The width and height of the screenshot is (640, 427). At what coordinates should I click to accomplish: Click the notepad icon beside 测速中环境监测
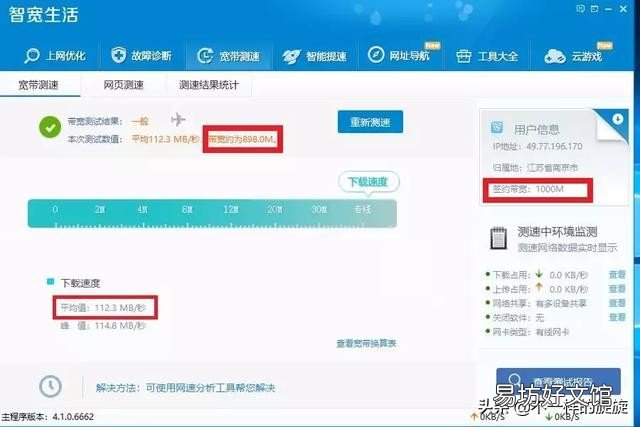[x=498, y=238]
